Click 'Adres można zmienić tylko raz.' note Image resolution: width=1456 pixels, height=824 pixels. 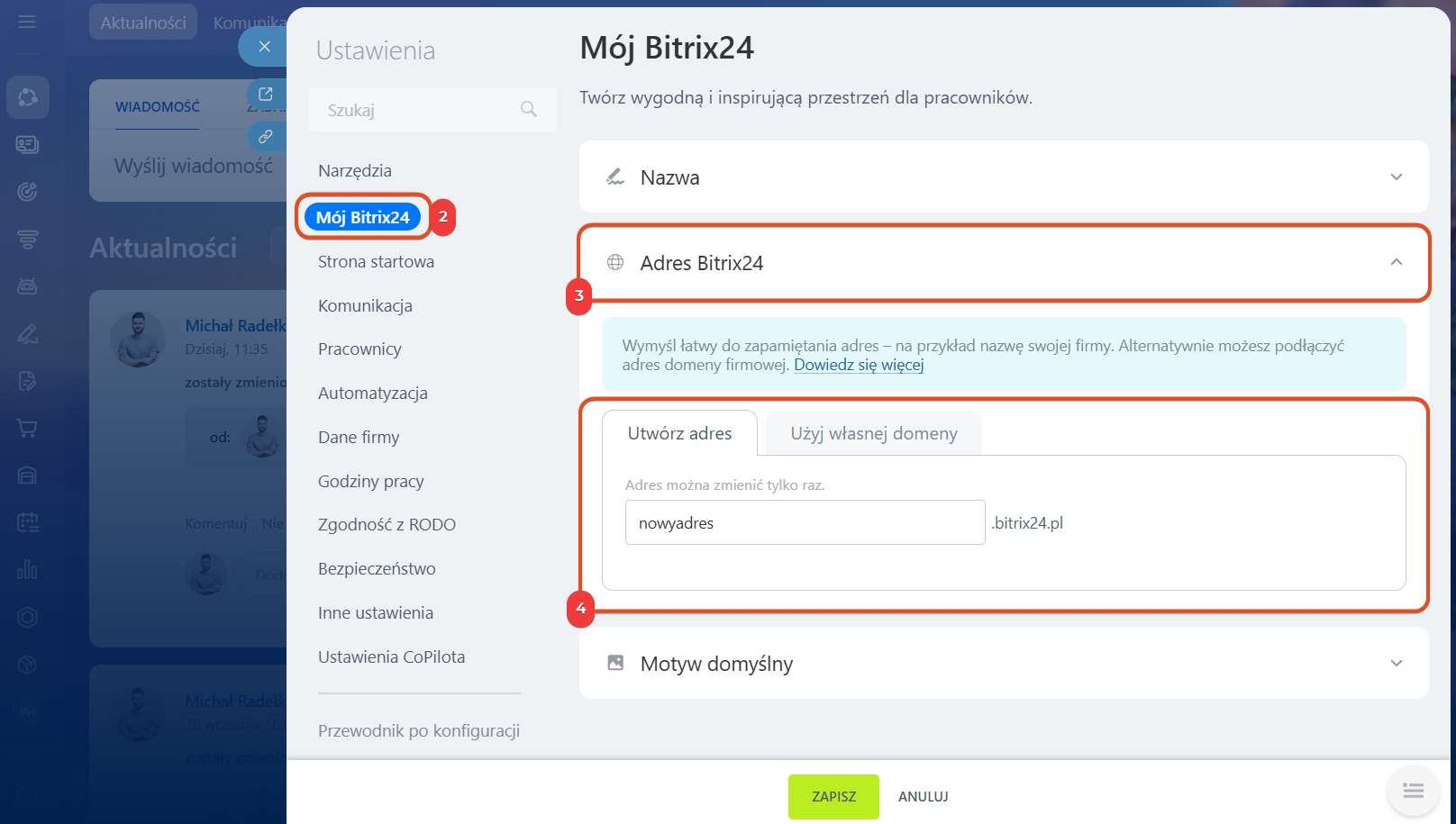(x=725, y=484)
